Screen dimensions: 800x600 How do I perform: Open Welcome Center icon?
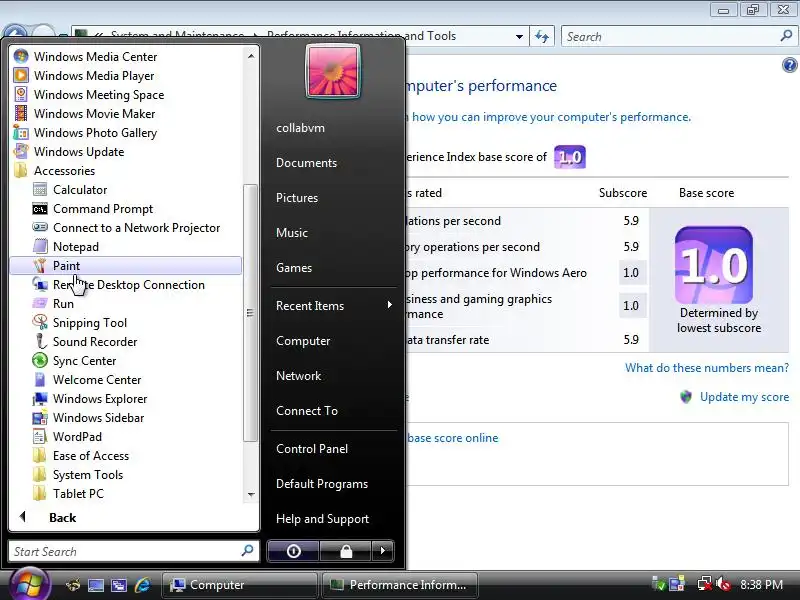click(x=40, y=380)
